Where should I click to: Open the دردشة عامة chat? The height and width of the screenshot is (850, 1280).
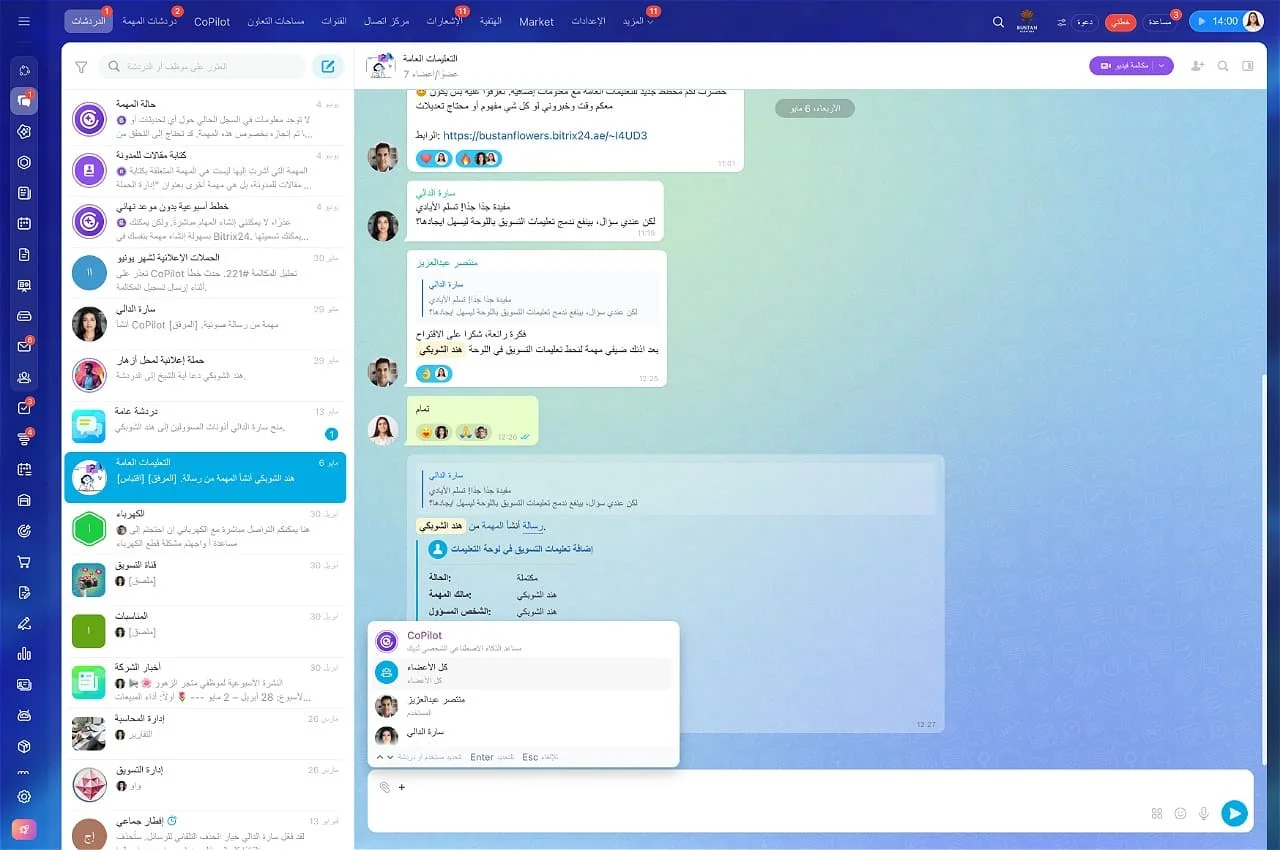point(208,425)
